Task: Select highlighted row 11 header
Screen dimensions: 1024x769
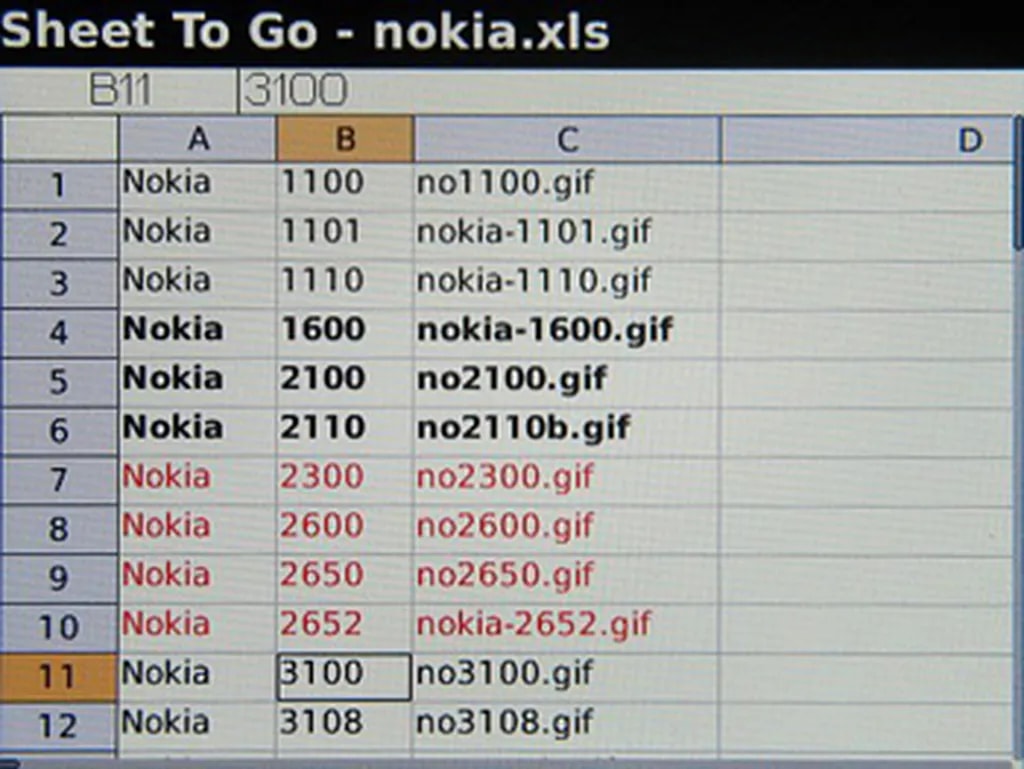Action: pyautogui.click(x=59, y=677)
